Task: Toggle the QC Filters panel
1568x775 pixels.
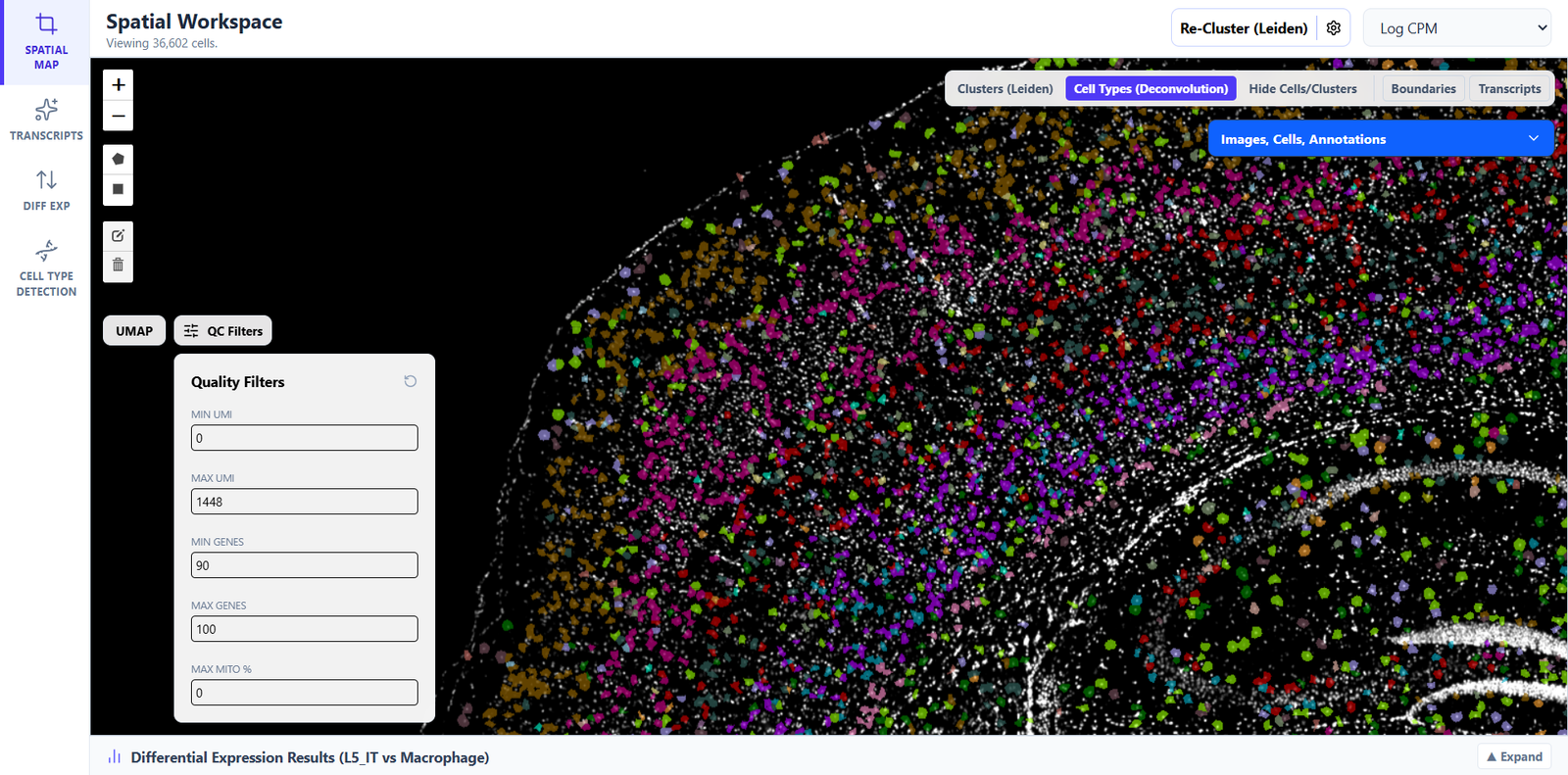Action: (x=223, y=331)
